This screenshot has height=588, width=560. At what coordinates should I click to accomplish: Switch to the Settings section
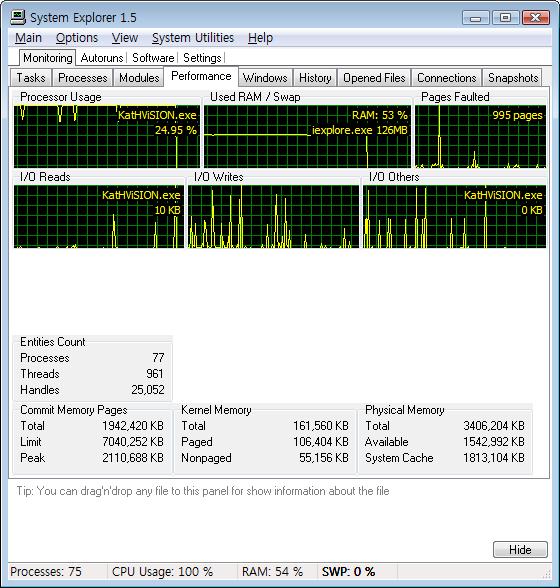pos(202,58)
